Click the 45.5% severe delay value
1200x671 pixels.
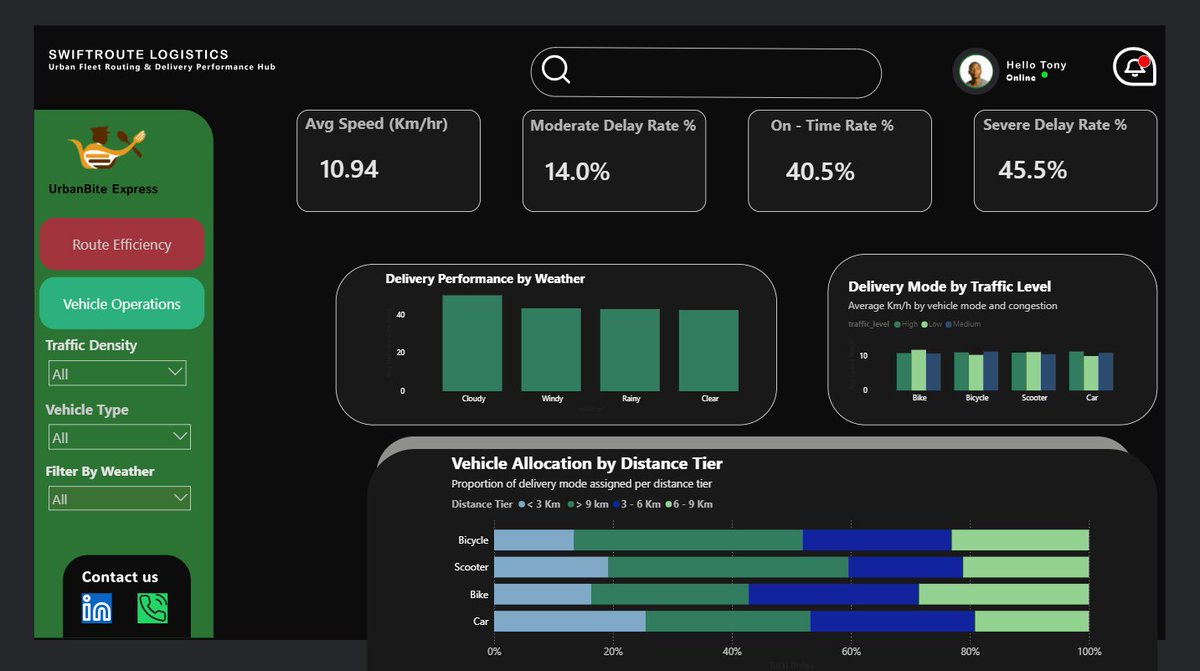coord(1033,170)
